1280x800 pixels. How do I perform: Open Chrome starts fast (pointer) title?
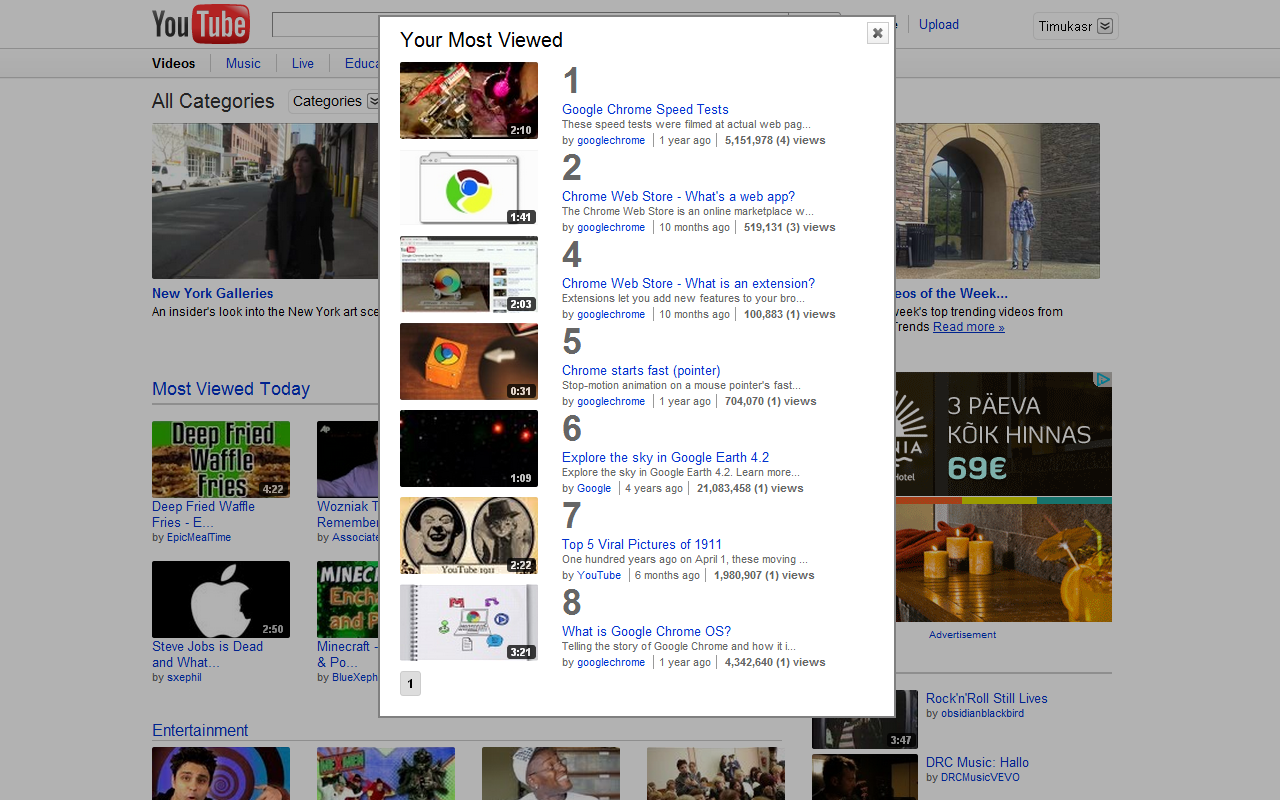[641, 371]
